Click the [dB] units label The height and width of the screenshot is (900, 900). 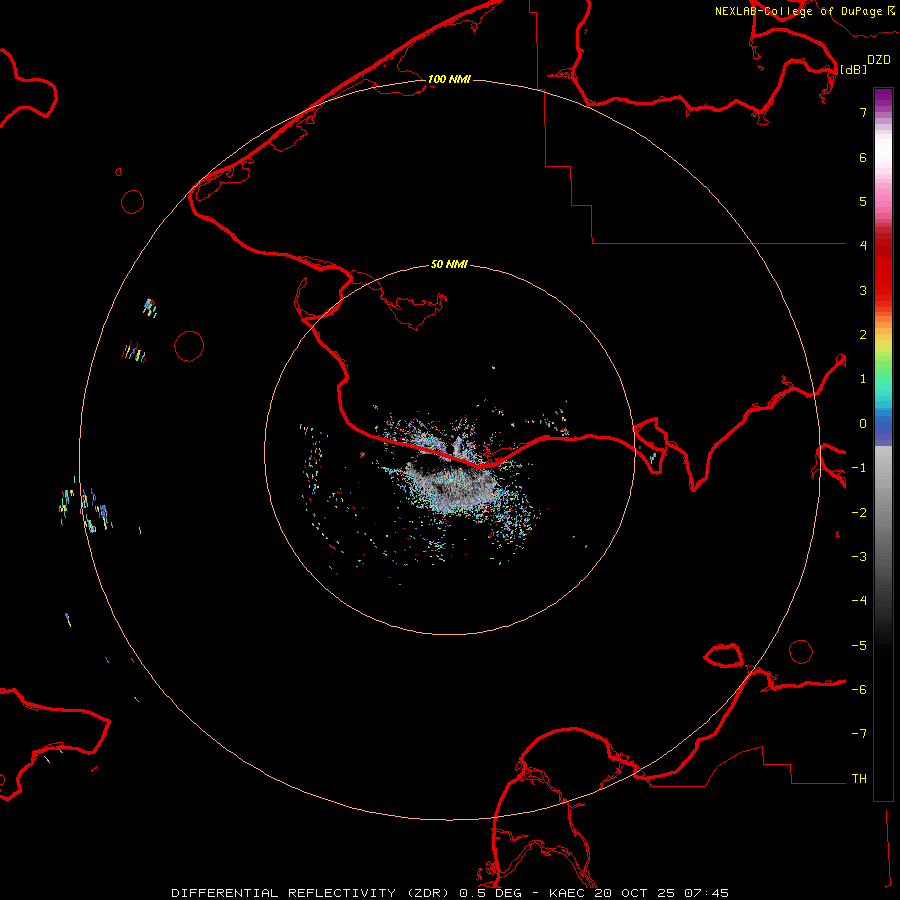[x=853, y=69]
